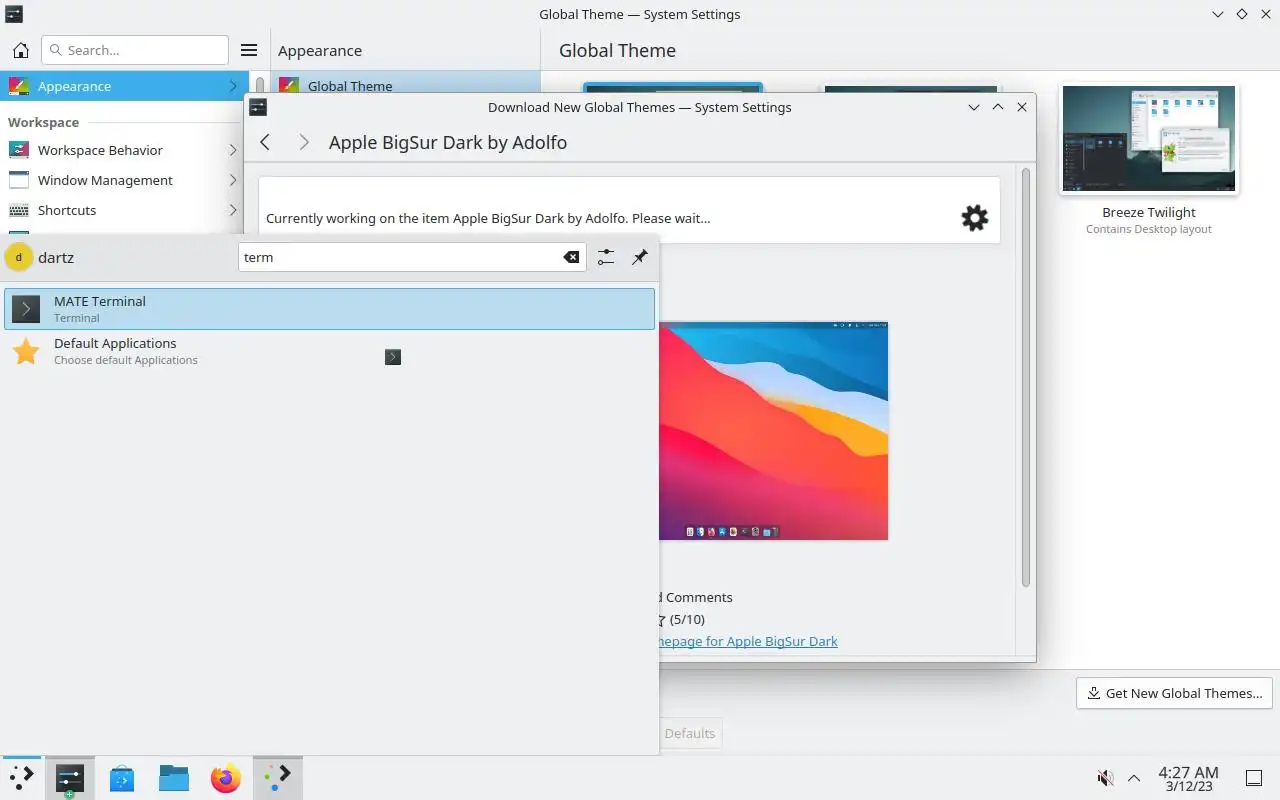Expand the Appearance category arrow
This screenshot has height=800, width=1280.
[x=233, y=86]
